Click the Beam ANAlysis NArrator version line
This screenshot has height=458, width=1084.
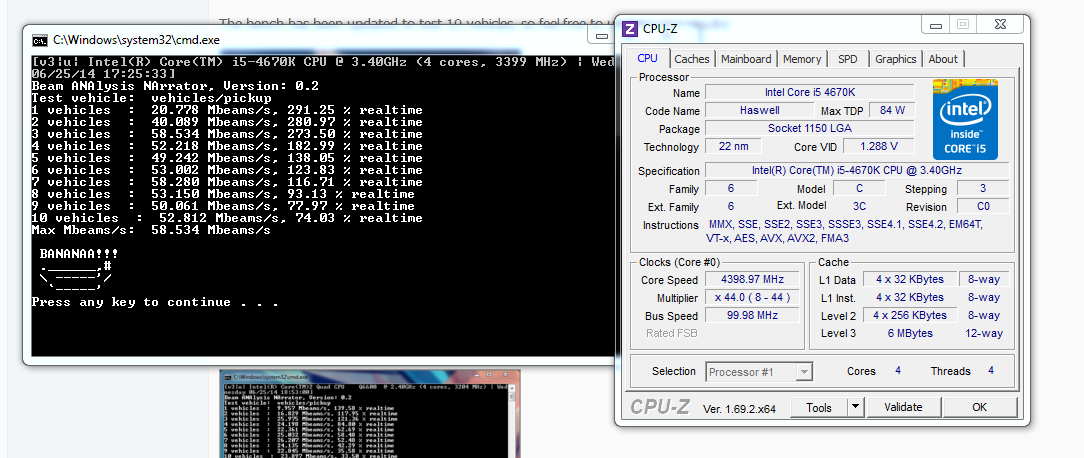coord(175,86)
